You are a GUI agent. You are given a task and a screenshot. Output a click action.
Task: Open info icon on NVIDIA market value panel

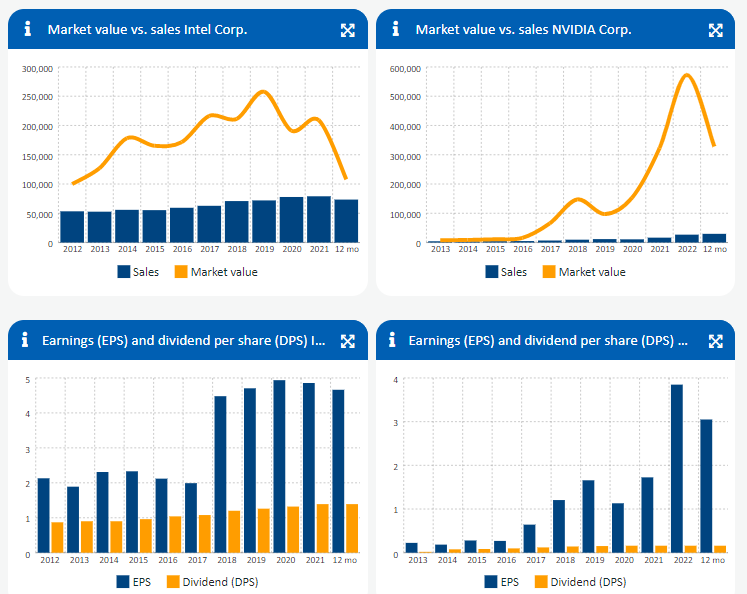click(x=395, y=29)
